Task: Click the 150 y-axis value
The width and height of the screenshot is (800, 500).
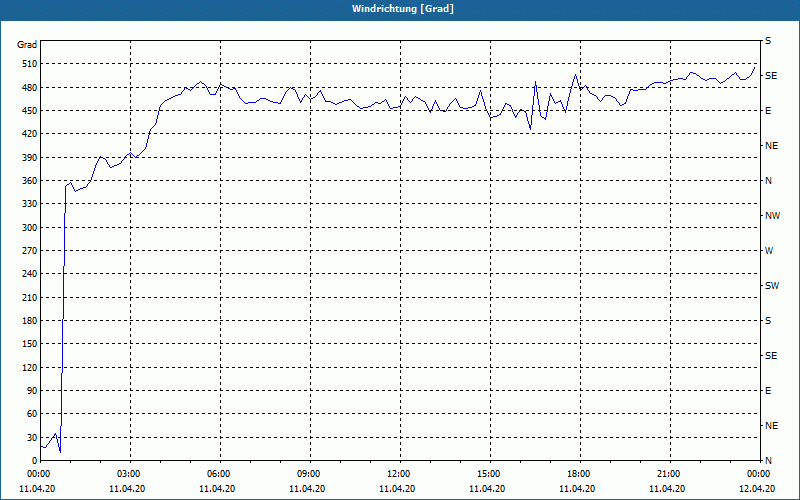Action: click(30, 344)
